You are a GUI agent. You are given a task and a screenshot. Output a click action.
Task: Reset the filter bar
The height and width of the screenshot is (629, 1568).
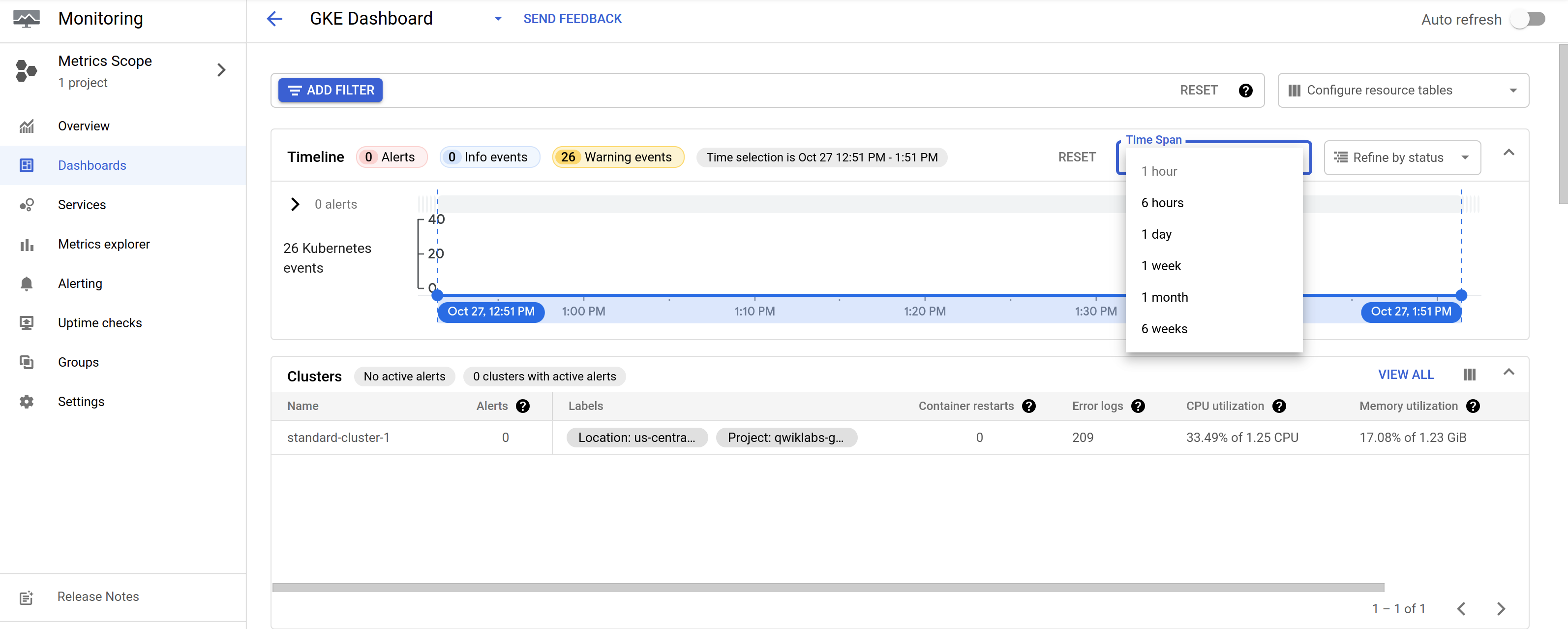1199,90
